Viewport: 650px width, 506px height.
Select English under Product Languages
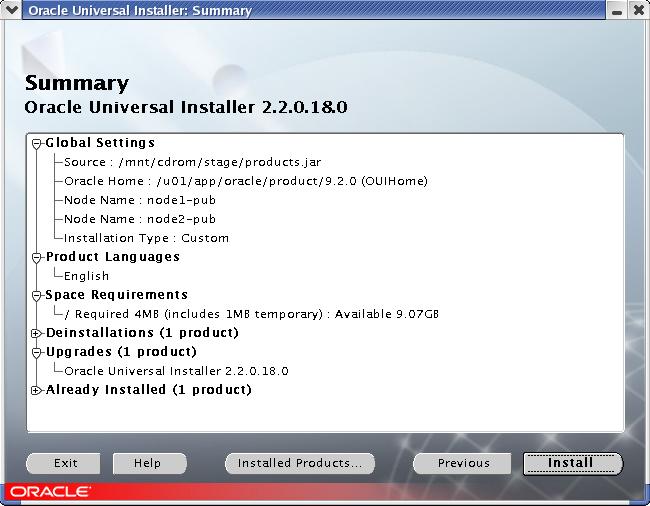tap(86, 276)
